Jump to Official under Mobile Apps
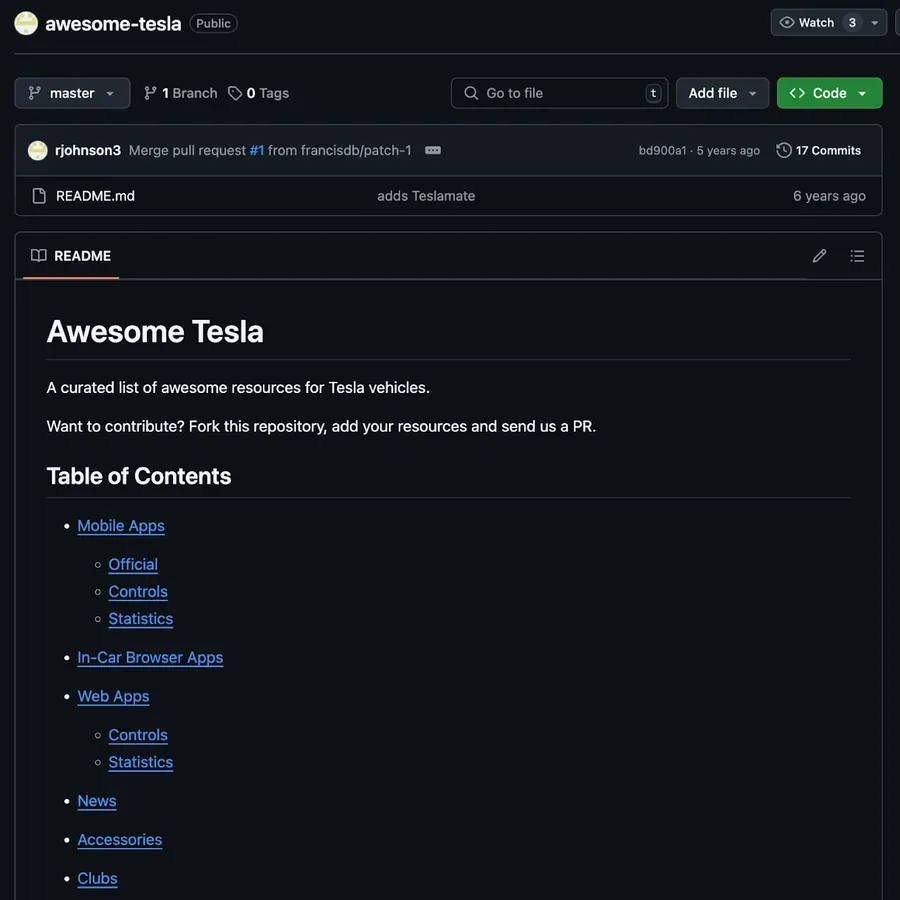 (x=133, y=564)
